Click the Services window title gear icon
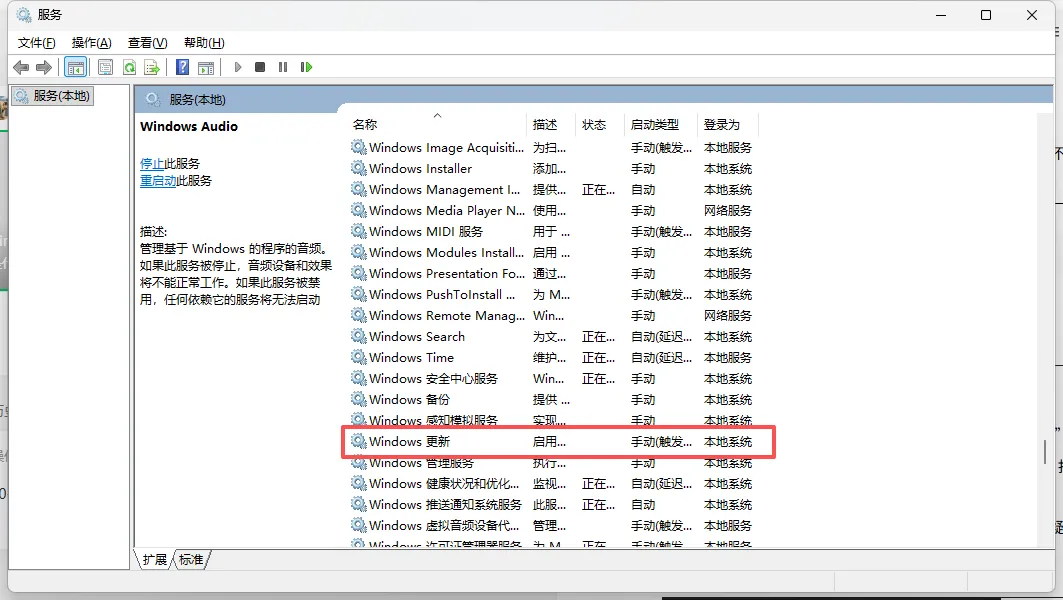The width and height of the screenshot is (1063, 600). pyautogui.click(x=24, y=14)
